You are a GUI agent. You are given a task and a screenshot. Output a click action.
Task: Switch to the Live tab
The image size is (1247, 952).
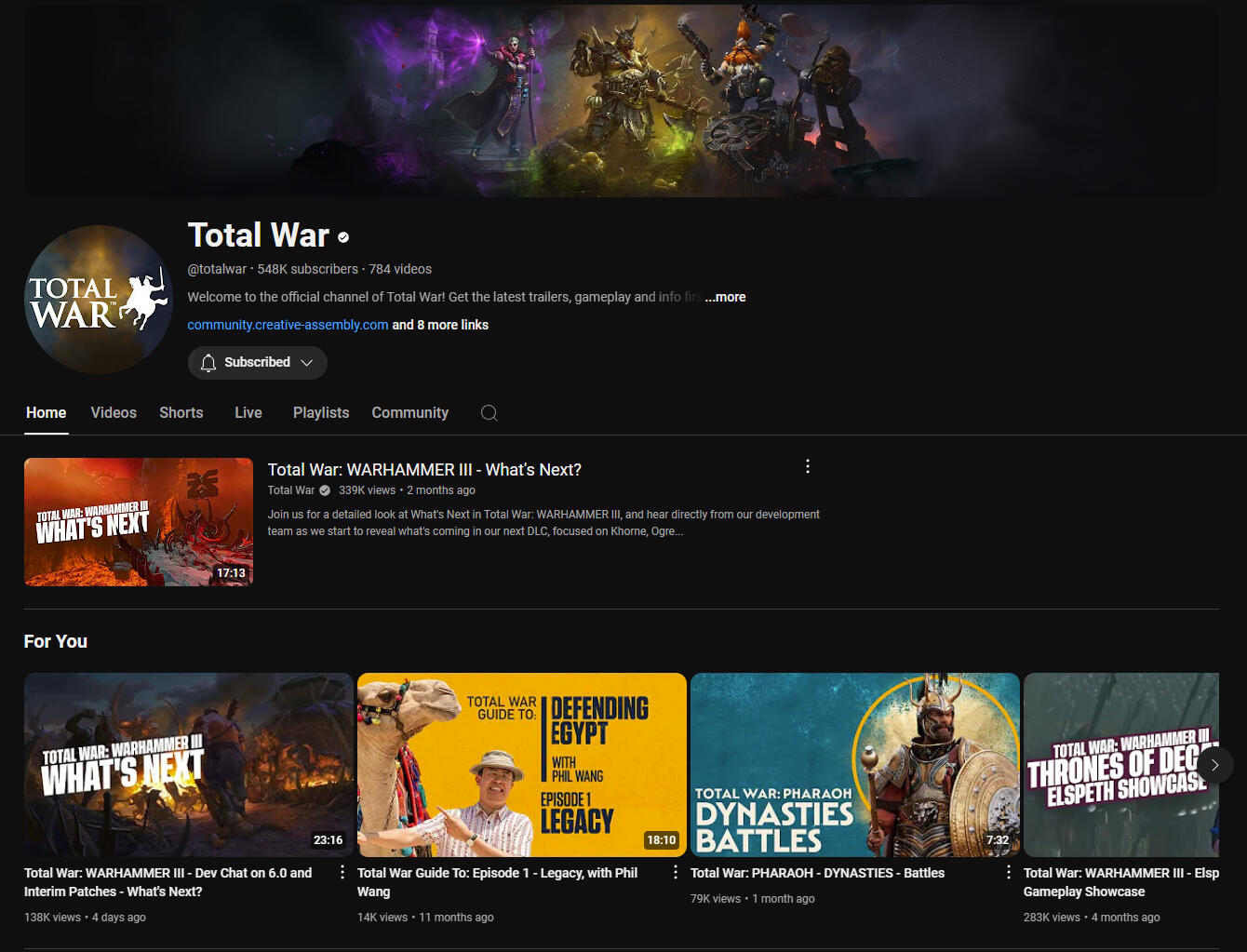(x=248, y=412)
